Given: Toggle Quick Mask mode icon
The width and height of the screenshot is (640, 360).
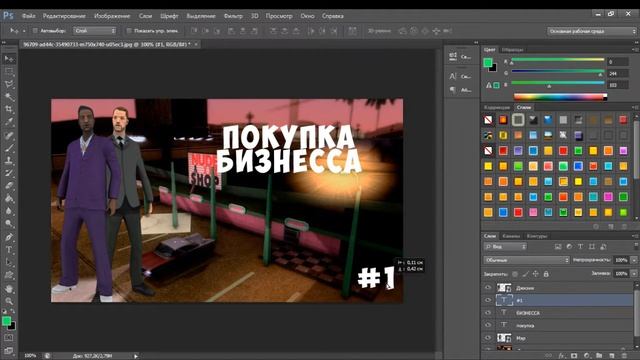Looking at the screenshot, I should (9, 338).
